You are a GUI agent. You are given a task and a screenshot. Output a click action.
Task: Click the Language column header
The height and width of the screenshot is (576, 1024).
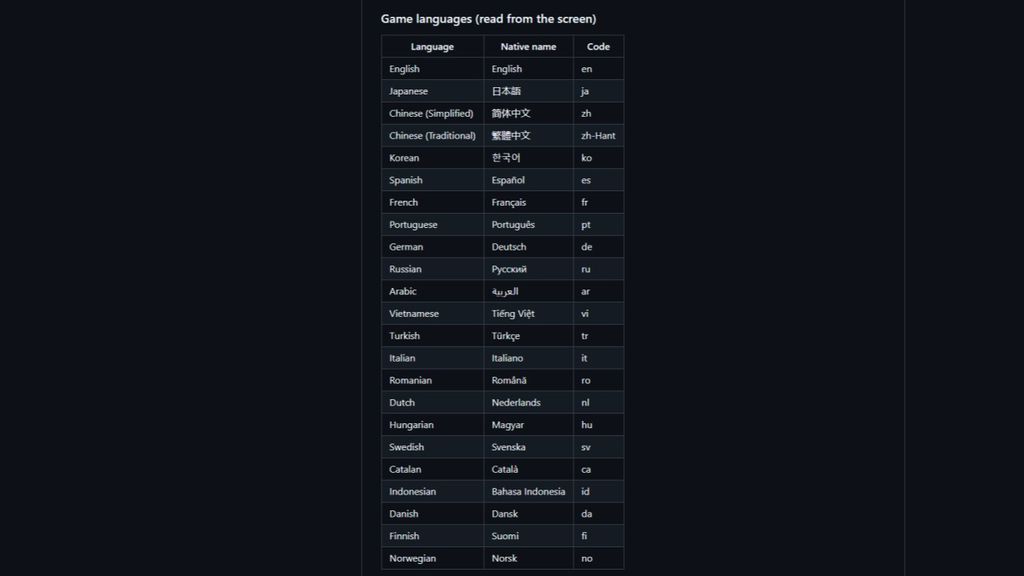pyautogui.click(x=432, y=46)
